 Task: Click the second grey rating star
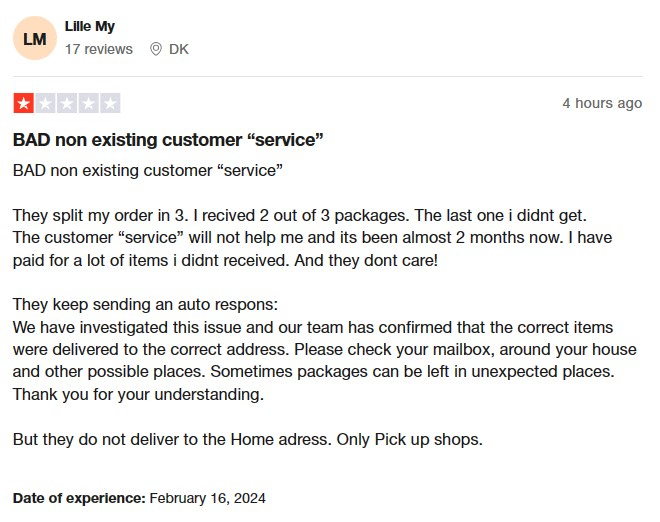point(45,103)
